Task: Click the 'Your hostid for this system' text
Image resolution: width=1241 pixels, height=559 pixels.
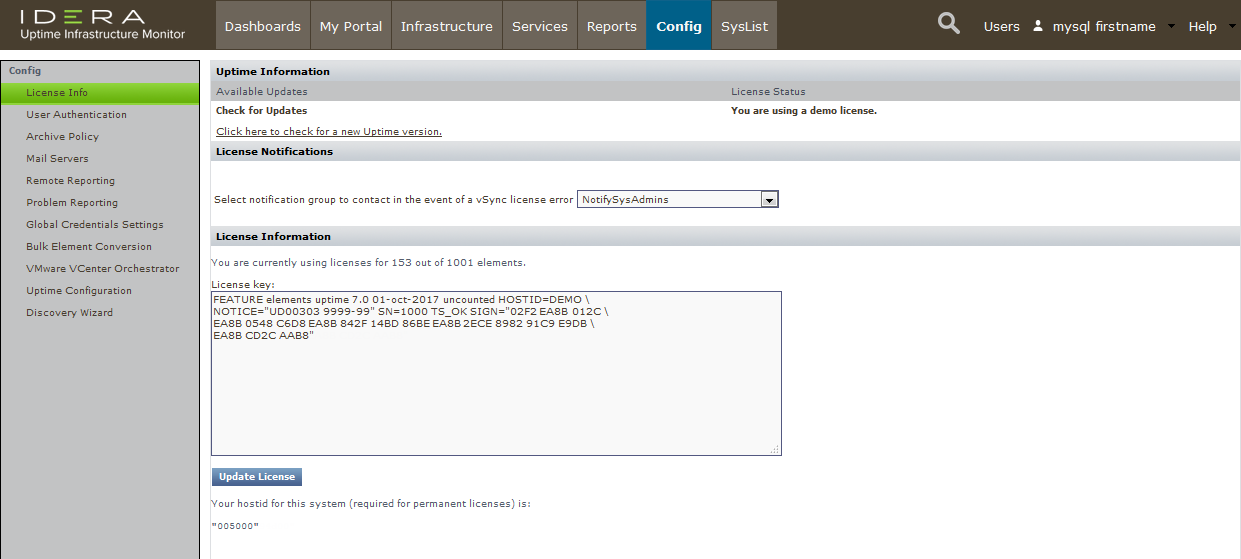Action: tap(371, 504)
